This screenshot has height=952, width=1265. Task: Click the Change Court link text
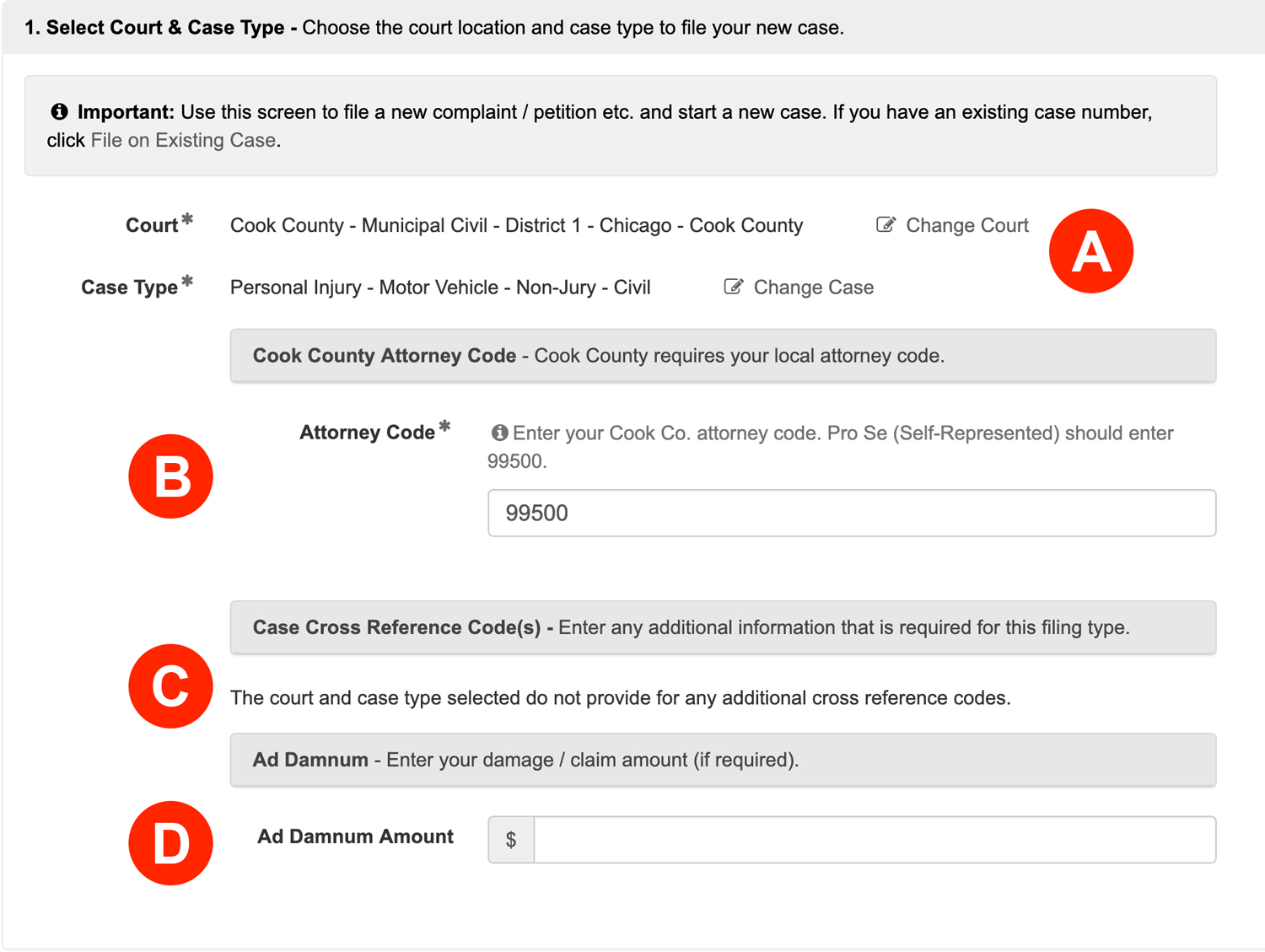(966, 225)
